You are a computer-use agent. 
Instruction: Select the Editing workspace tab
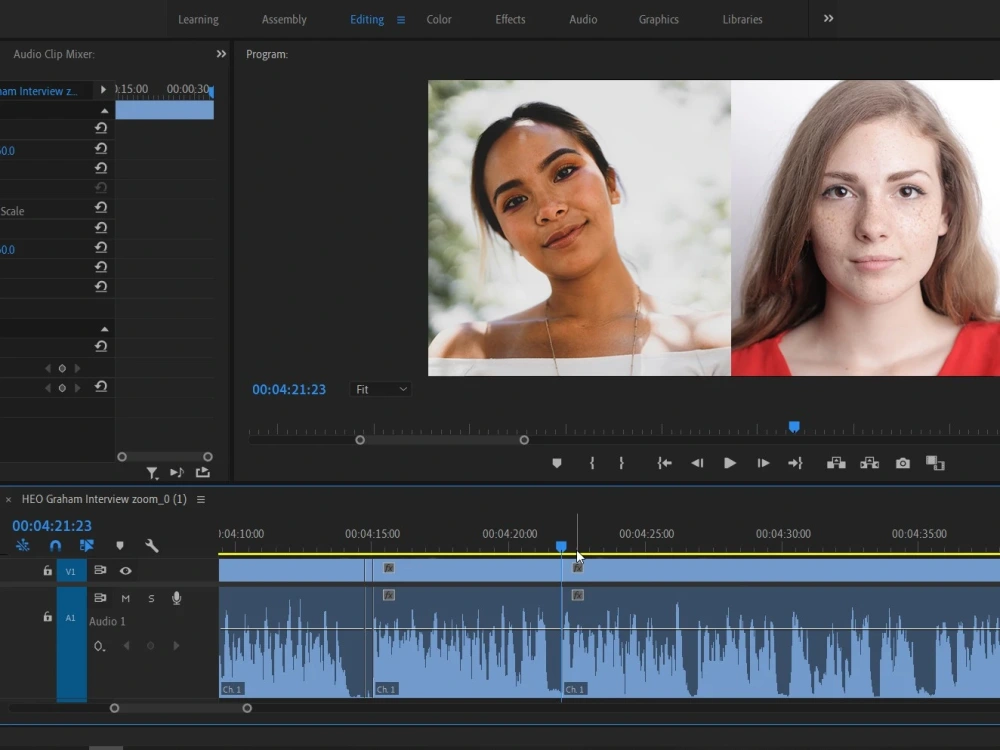click(x=367, y=20)
